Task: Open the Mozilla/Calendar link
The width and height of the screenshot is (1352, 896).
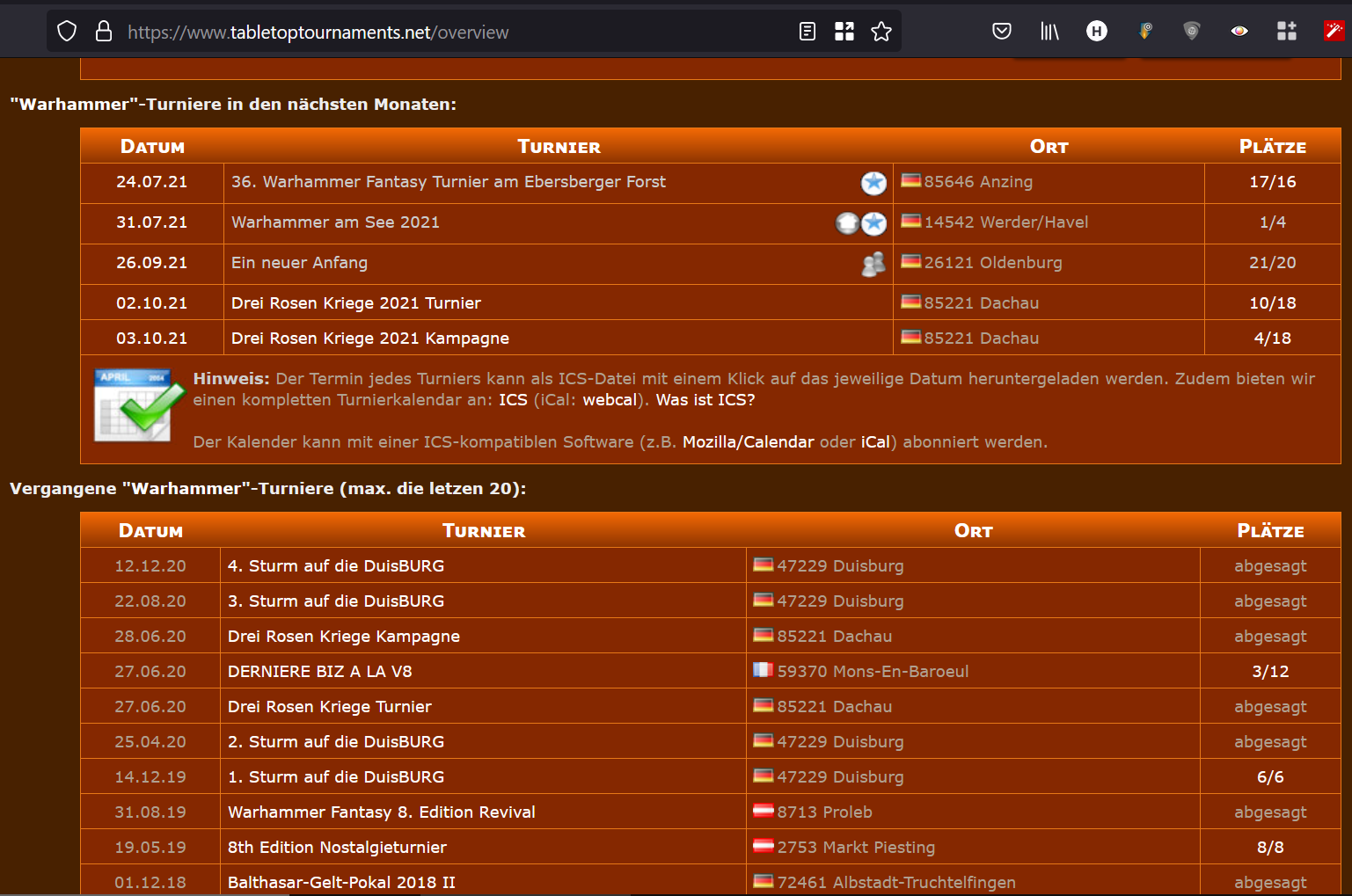Action: click(x=748, y=442)
